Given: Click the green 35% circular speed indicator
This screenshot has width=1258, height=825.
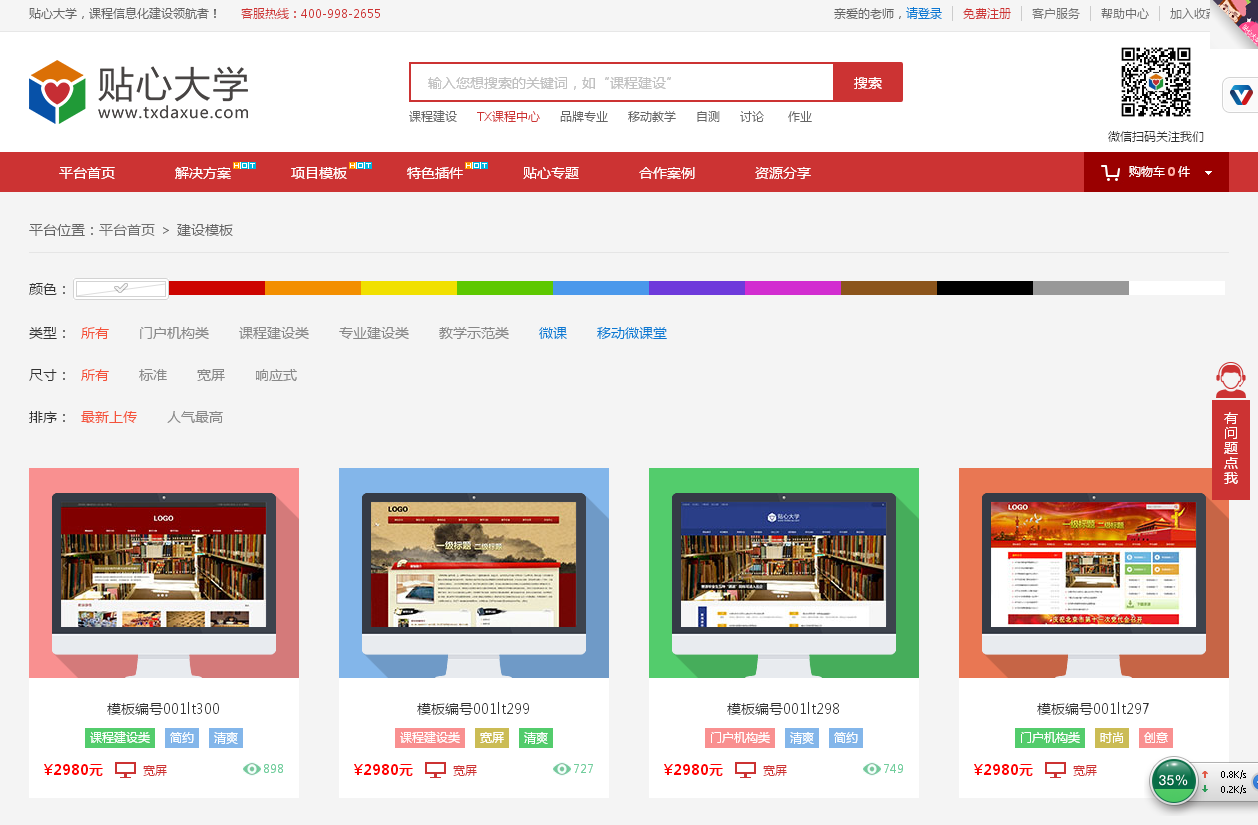Looking at the screenshot, I should 1173,781.
